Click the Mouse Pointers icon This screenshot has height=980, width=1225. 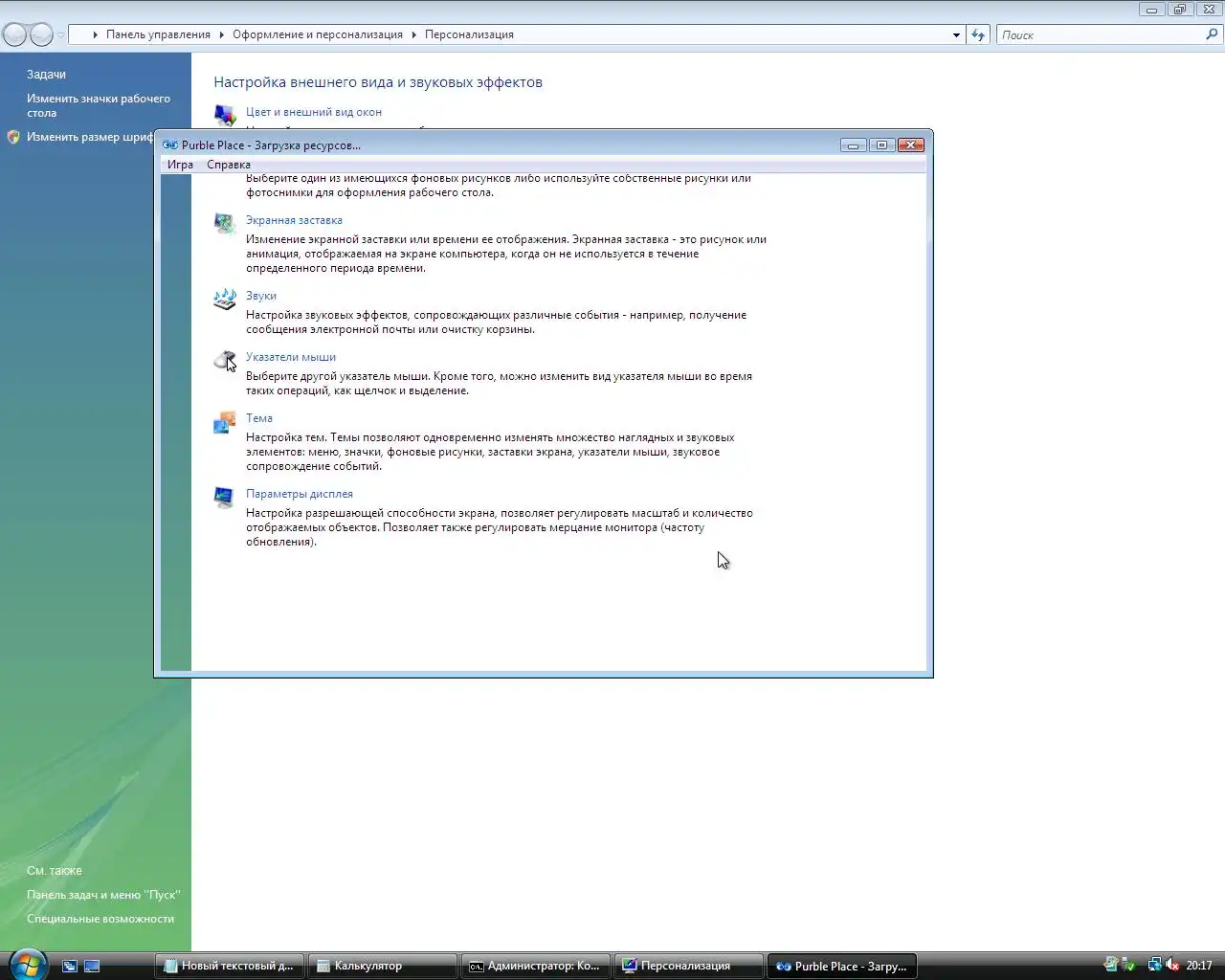click(224, 361)
